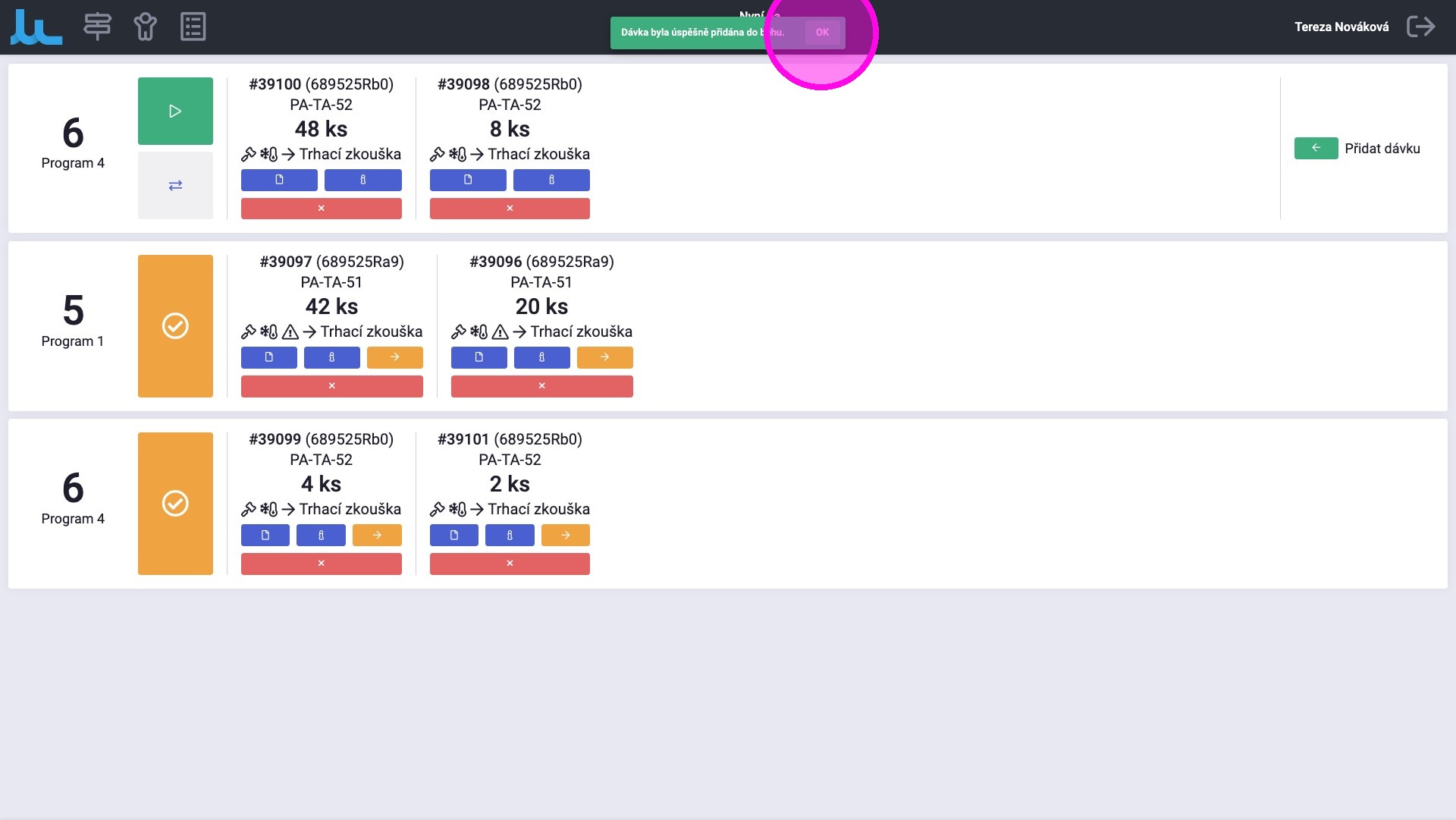1456x820 pixels.
Task: Open the chef hat icon in header
Action: point(145,27)
